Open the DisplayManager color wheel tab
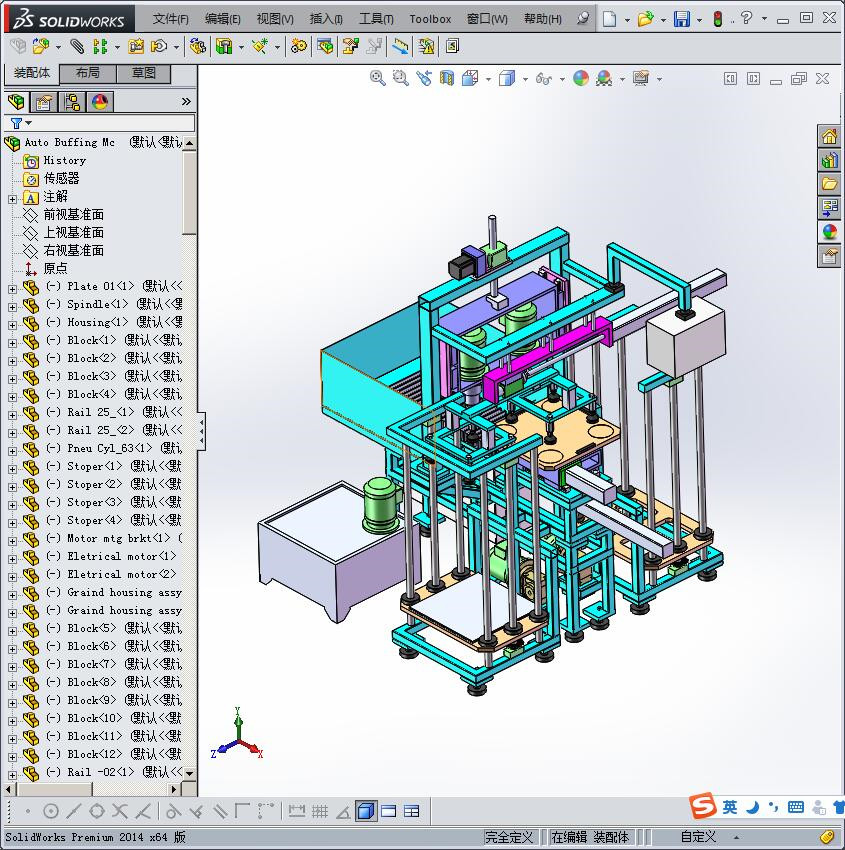 pos(100,101)
